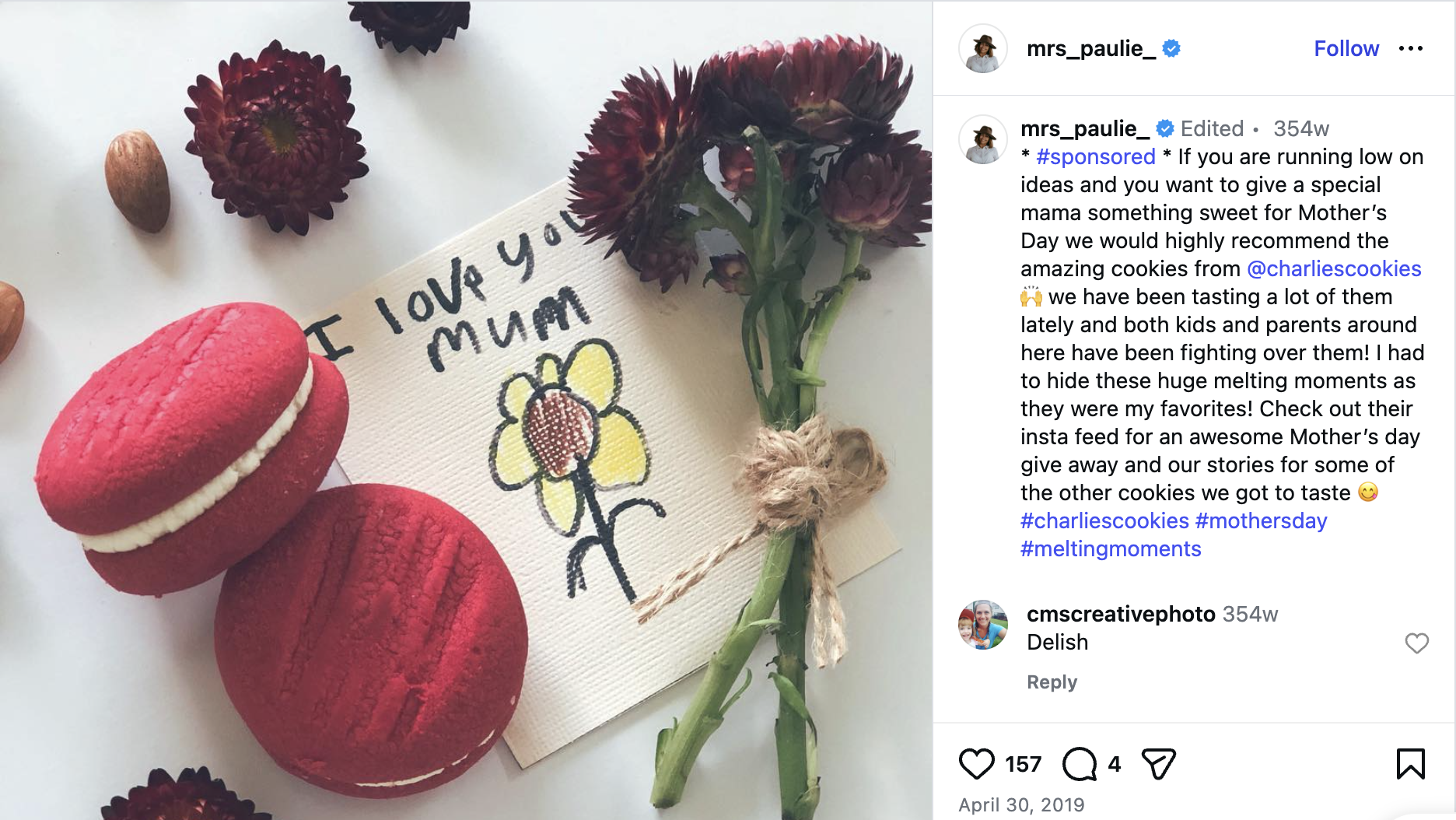Like the post with the heart icon
The height and width of the screenshot is (820, 1456).
coord(976,764)
